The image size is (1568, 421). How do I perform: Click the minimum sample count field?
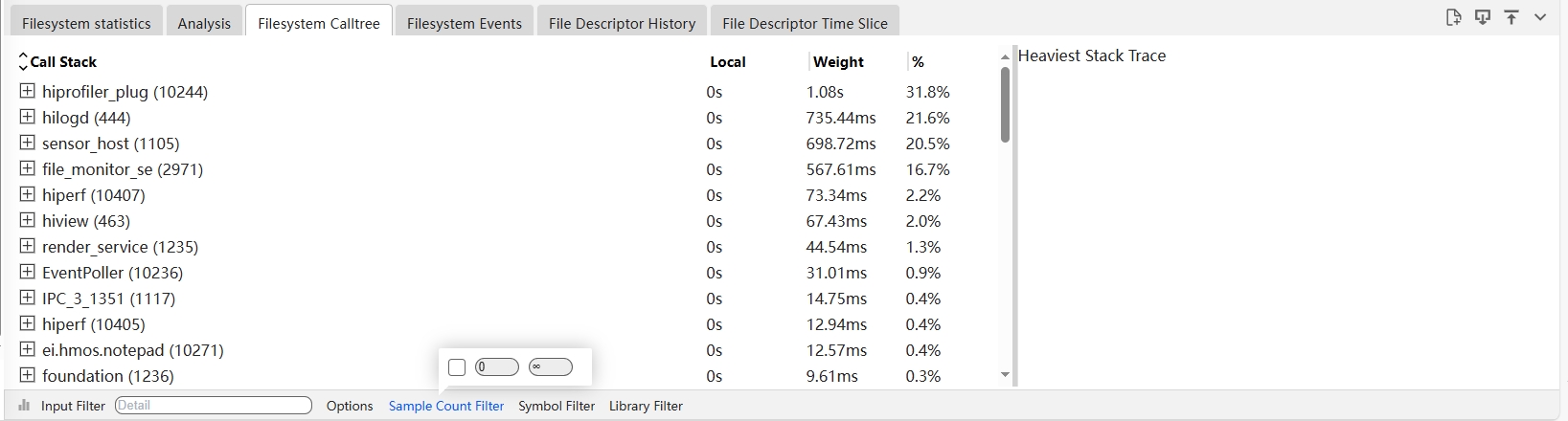point(497,367)
